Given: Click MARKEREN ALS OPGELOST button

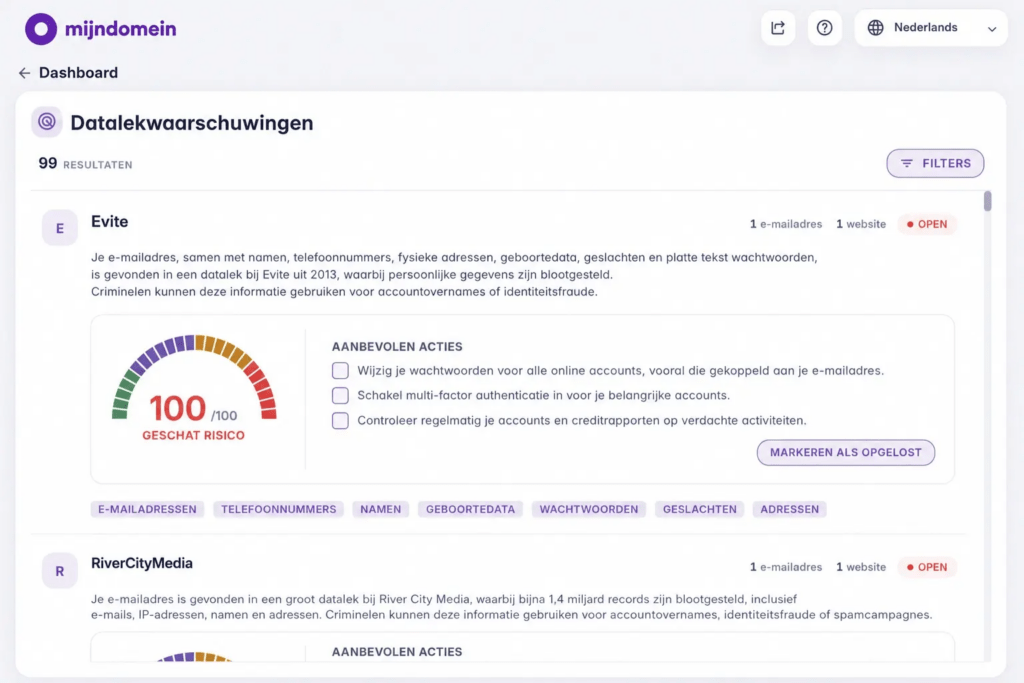Looking at the screenshot, I should coord(846,453).
